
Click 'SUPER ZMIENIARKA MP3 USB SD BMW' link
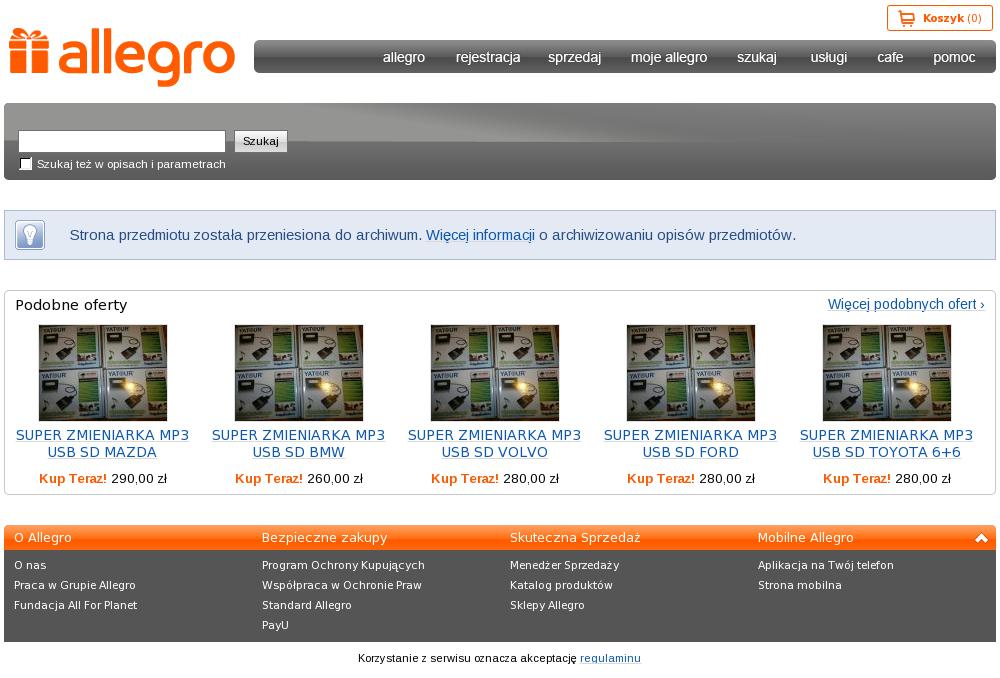[x=298, y=444]
